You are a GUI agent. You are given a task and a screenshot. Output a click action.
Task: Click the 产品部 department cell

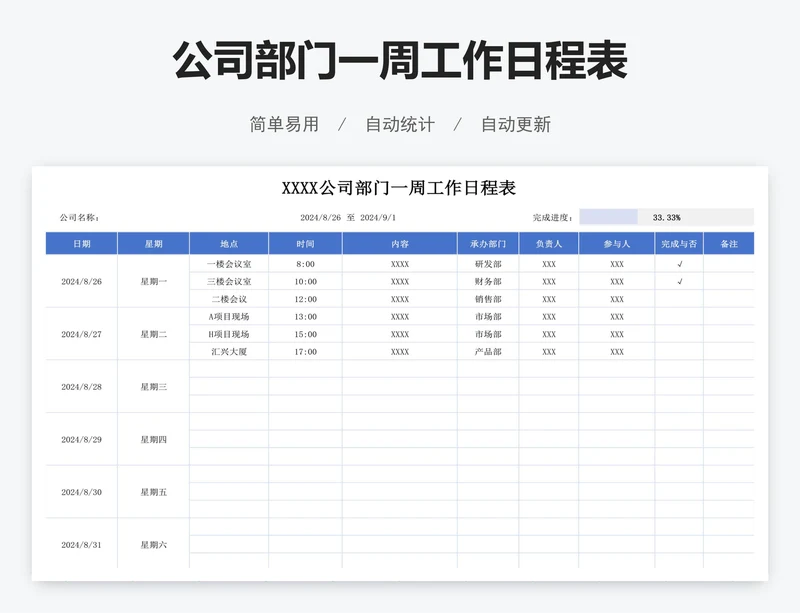488,352
